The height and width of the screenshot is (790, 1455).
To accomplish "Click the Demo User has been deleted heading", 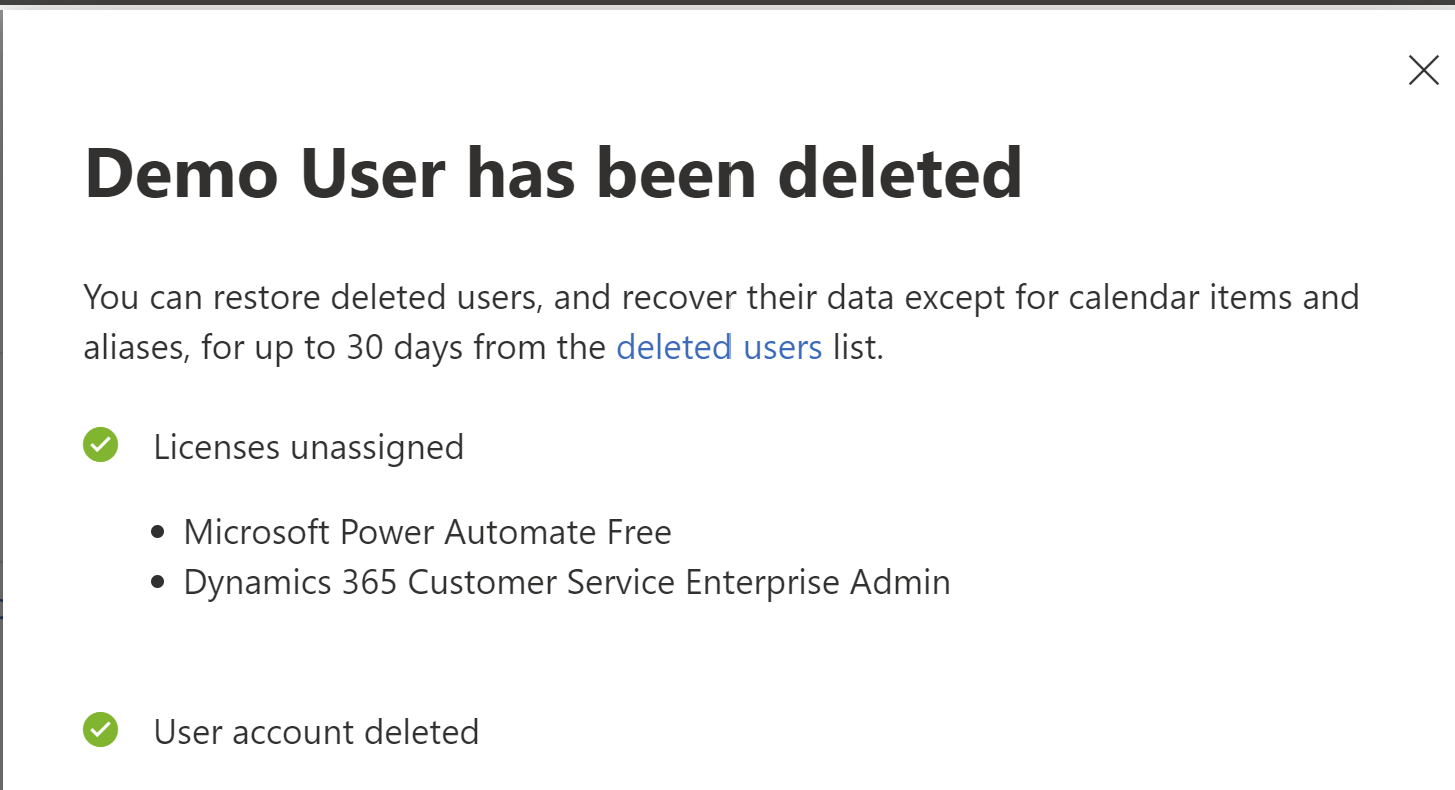I will pos(554,172).
